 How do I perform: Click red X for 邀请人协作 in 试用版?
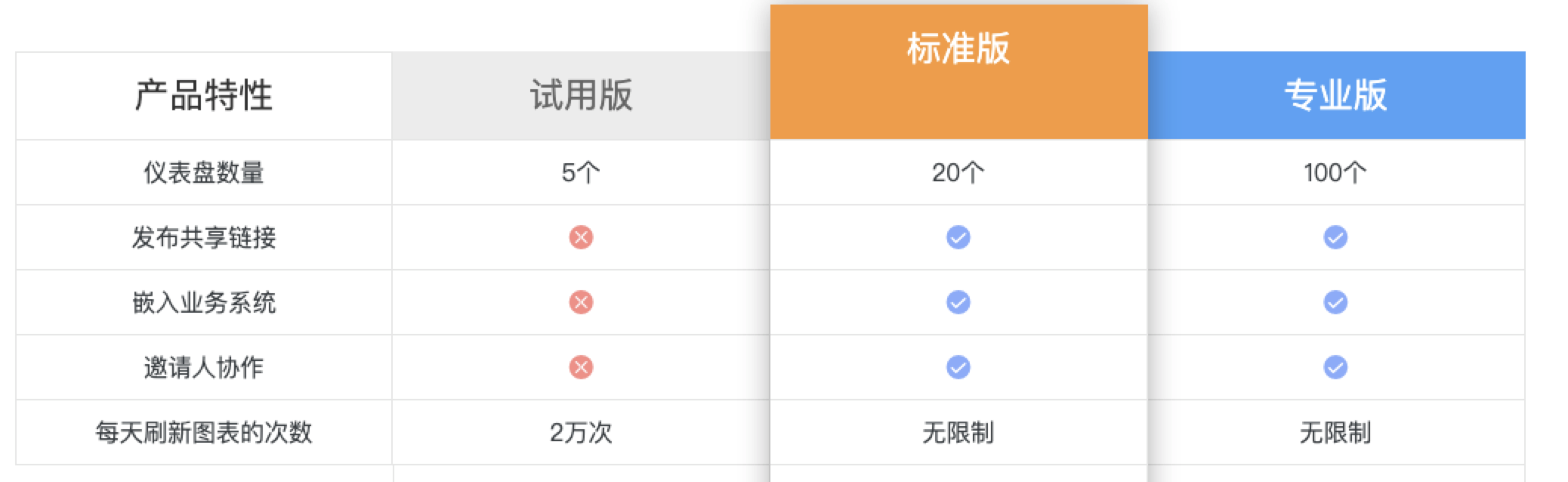[x=581, y=367]
